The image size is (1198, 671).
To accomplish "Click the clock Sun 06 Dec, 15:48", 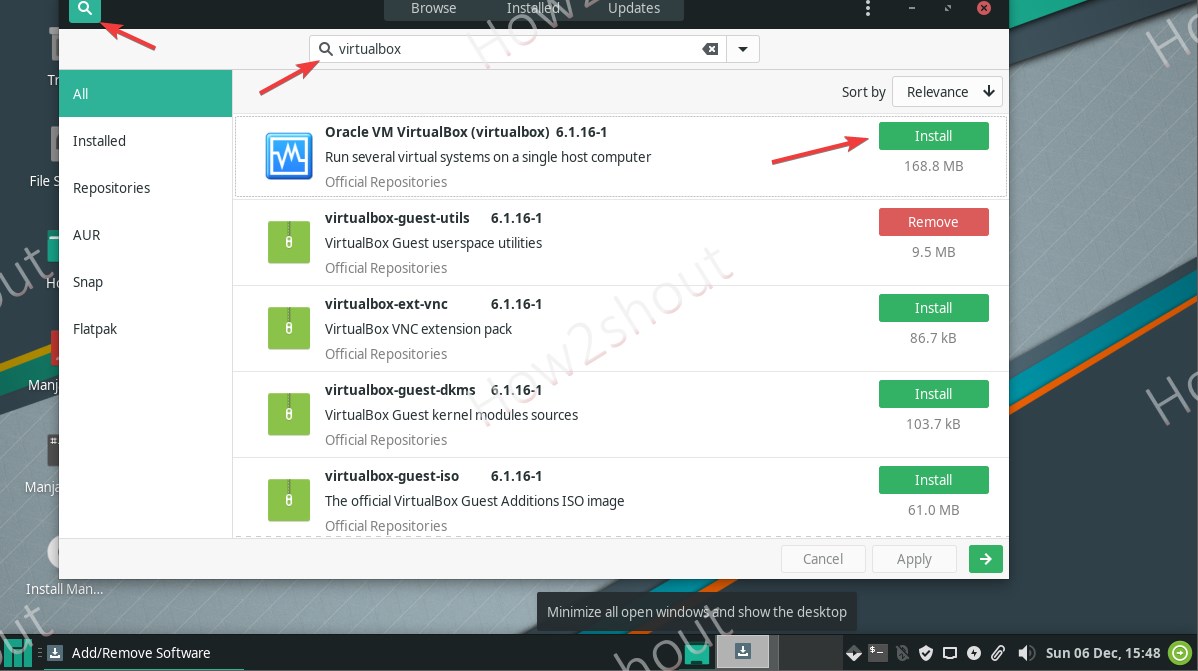I will [1102, 653].
